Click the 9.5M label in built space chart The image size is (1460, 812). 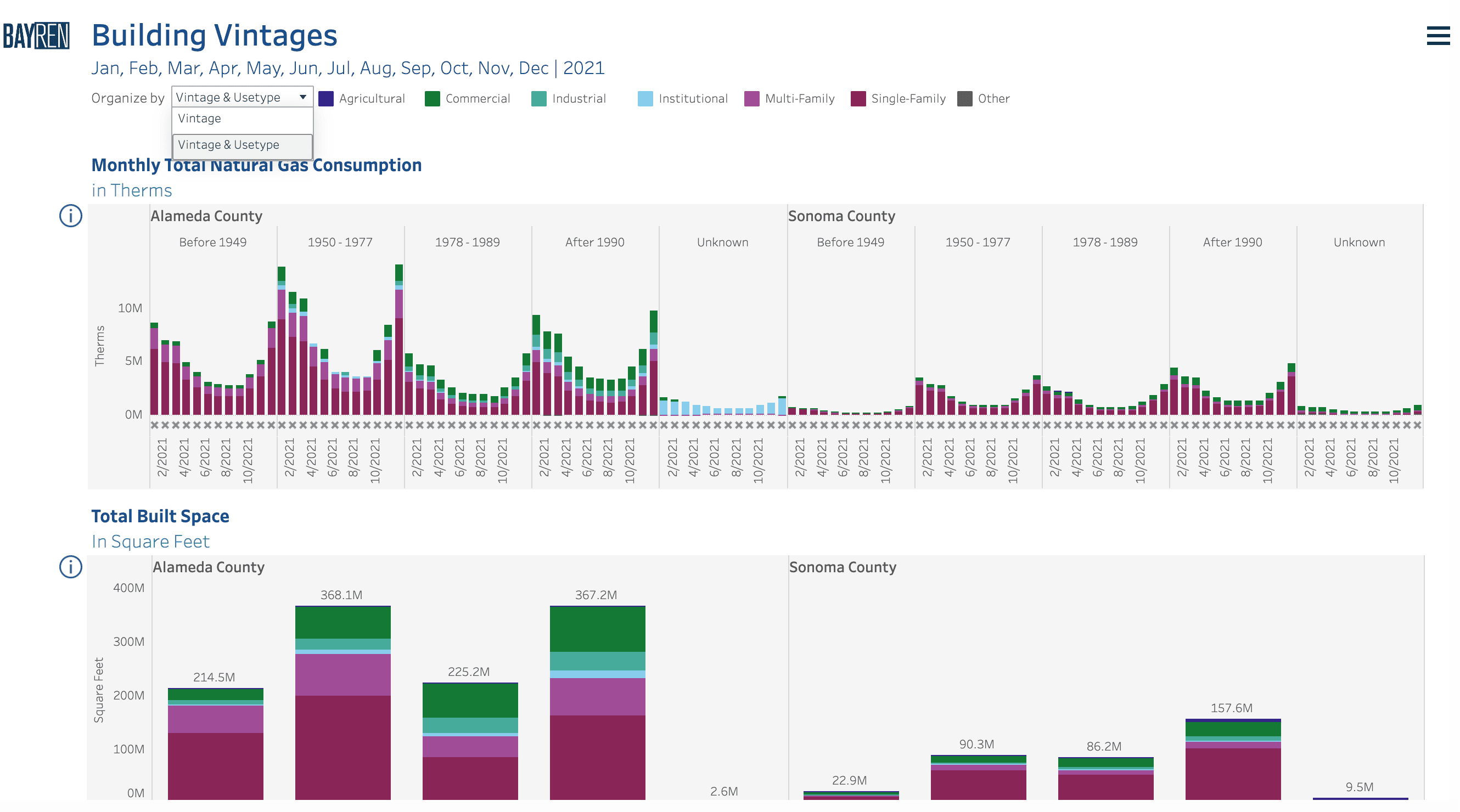pyautogui.click(x=1359, y=787)
